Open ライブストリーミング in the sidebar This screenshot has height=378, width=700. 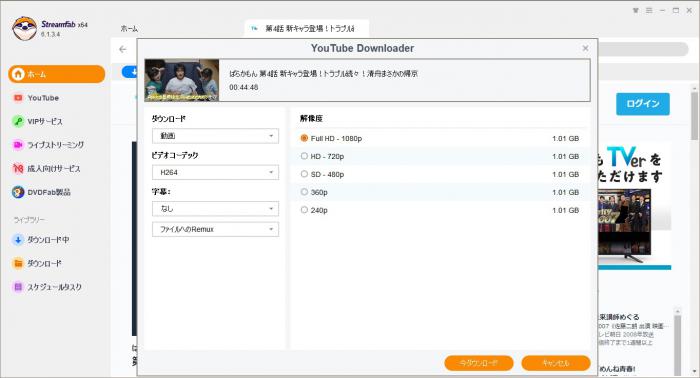[x=56, y=145]
